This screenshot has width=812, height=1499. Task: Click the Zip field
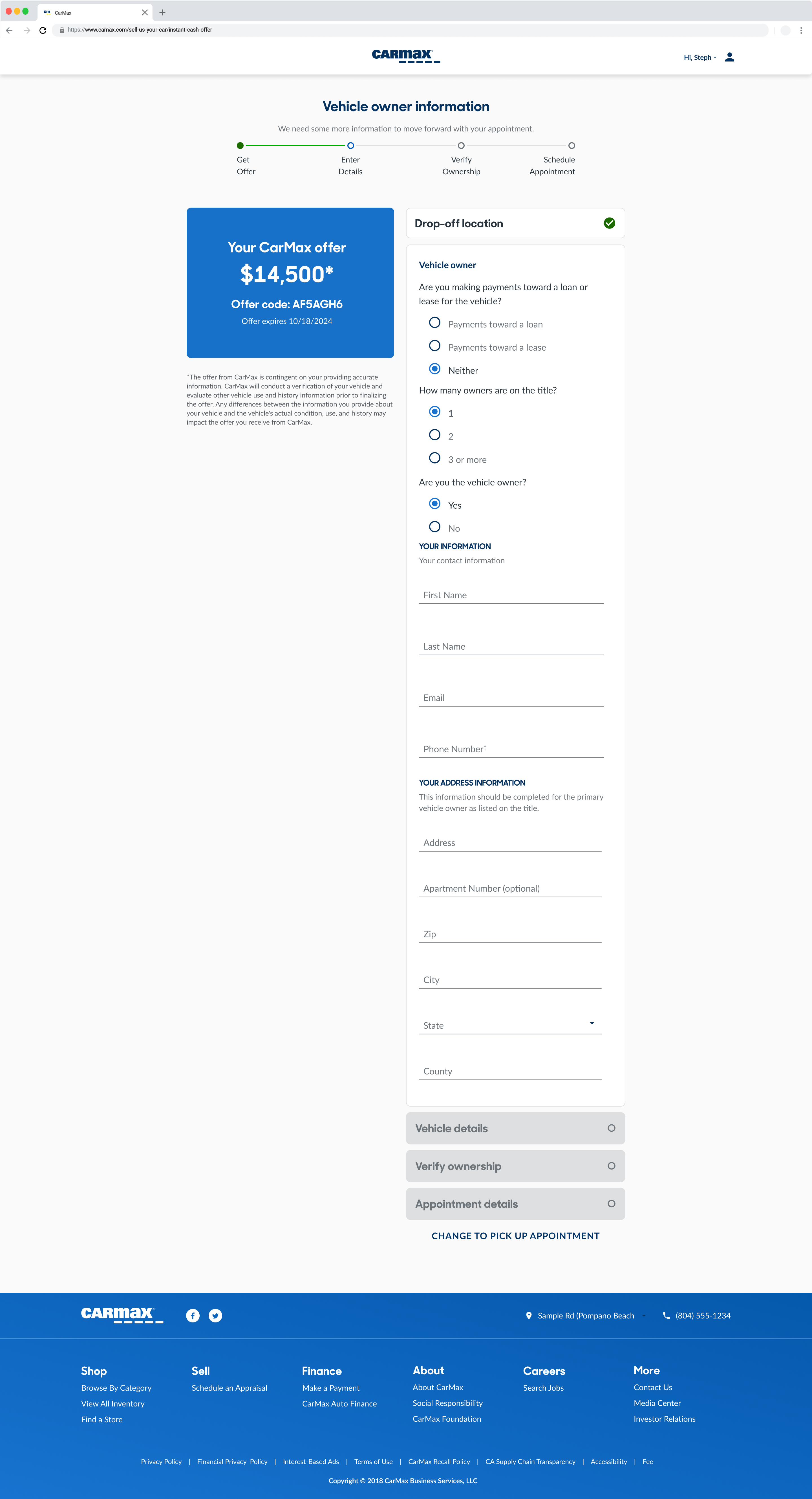510,933
